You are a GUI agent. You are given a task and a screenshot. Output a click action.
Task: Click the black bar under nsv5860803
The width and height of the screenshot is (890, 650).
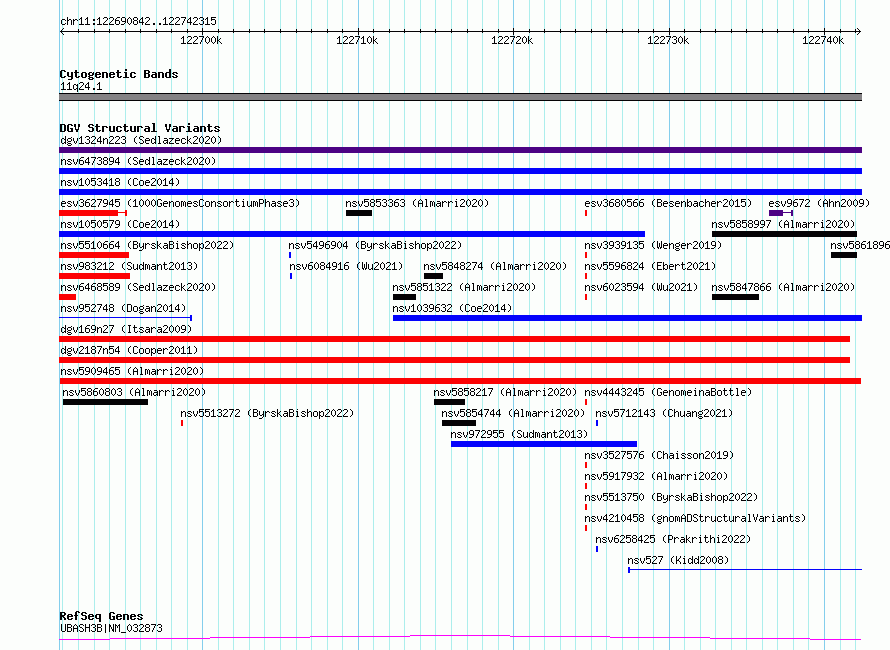[106, 402]
